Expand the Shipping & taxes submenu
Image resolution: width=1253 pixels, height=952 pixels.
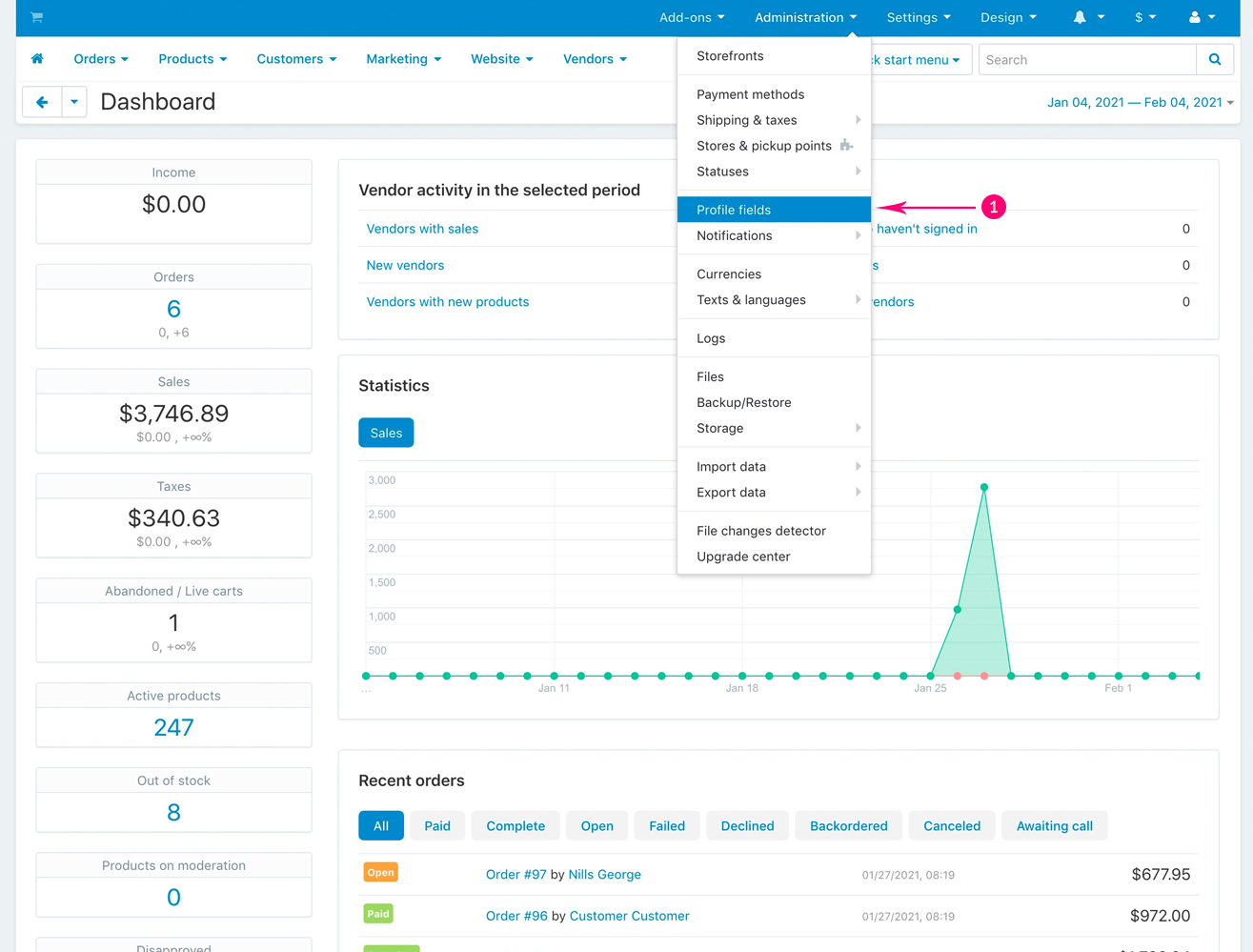tap(747, 120)
